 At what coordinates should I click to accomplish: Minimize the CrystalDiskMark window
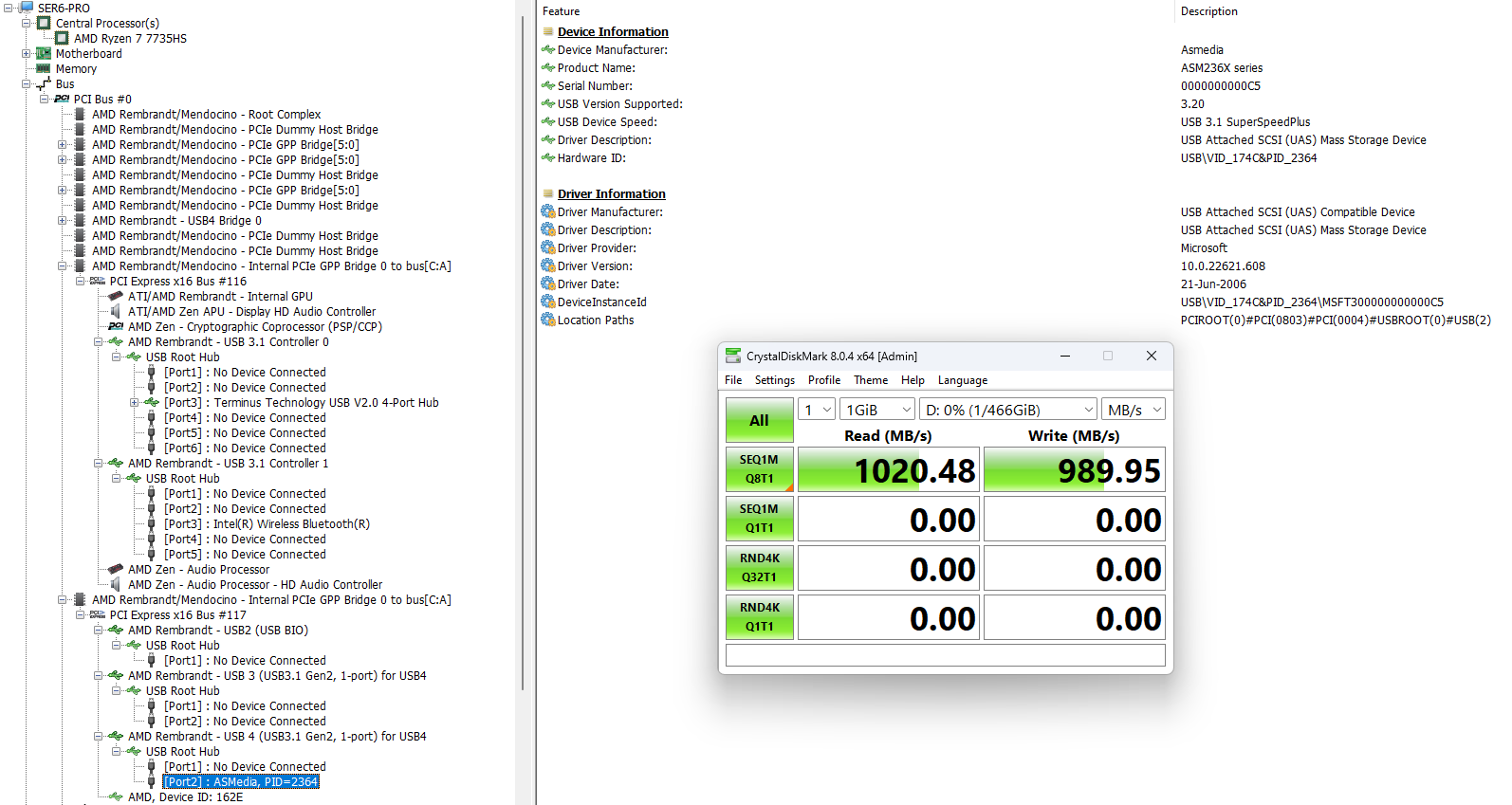point(1065,356)
